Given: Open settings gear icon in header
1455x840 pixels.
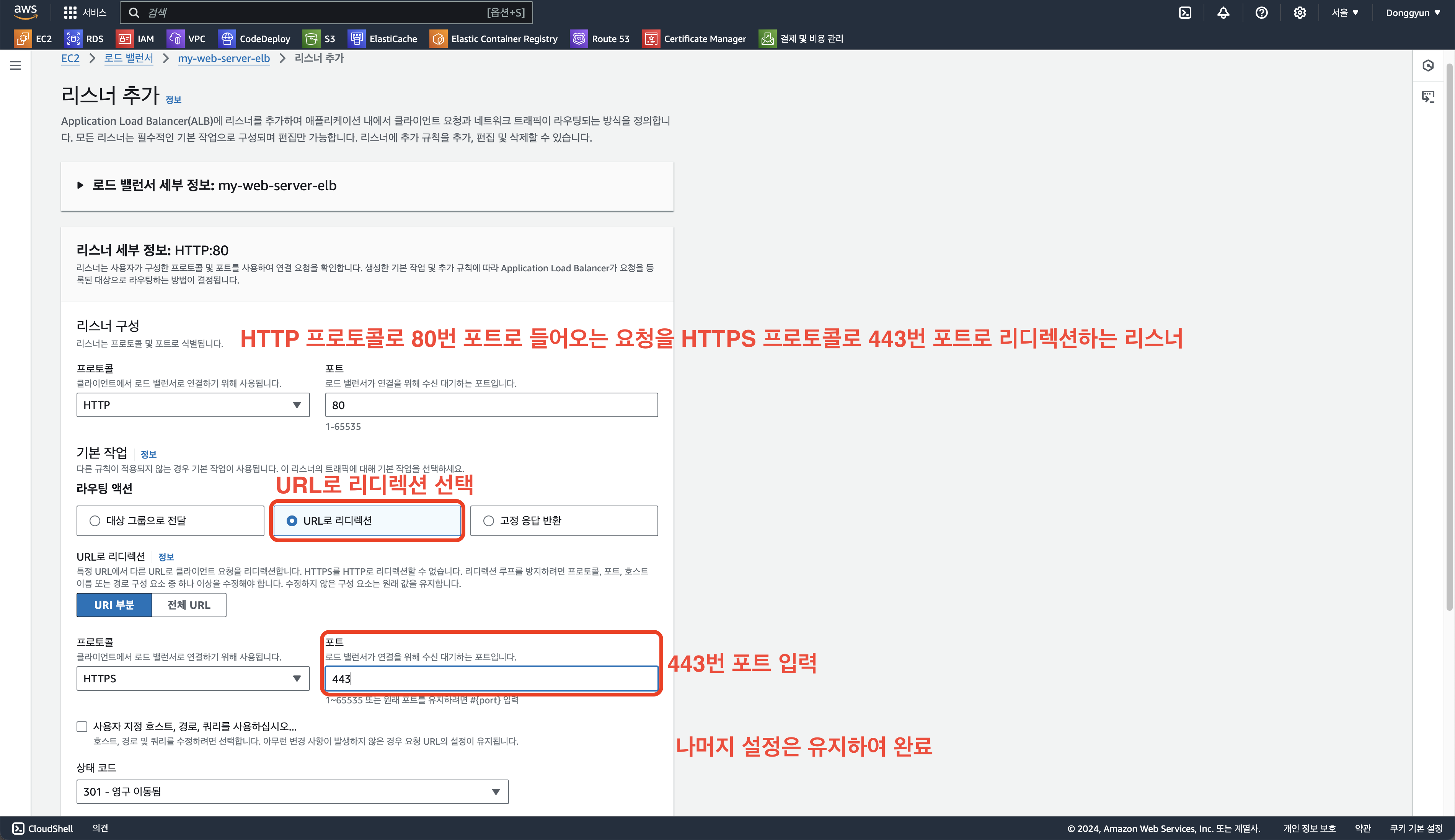Looking at the screenshot, I should click(1299, 13).
